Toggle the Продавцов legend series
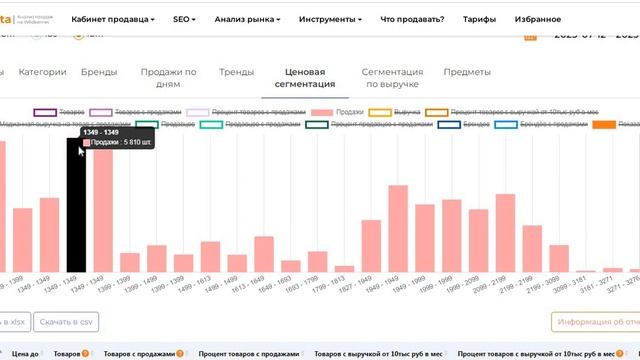This screenshot has width=640, height=360. click(x=165, y=124)
